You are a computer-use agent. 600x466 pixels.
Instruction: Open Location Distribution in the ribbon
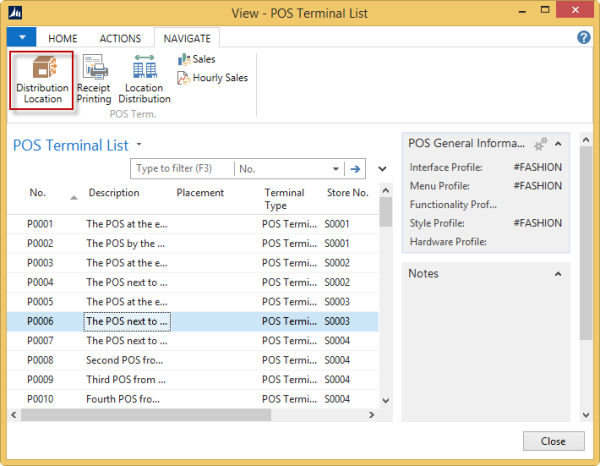click(145, 79)
